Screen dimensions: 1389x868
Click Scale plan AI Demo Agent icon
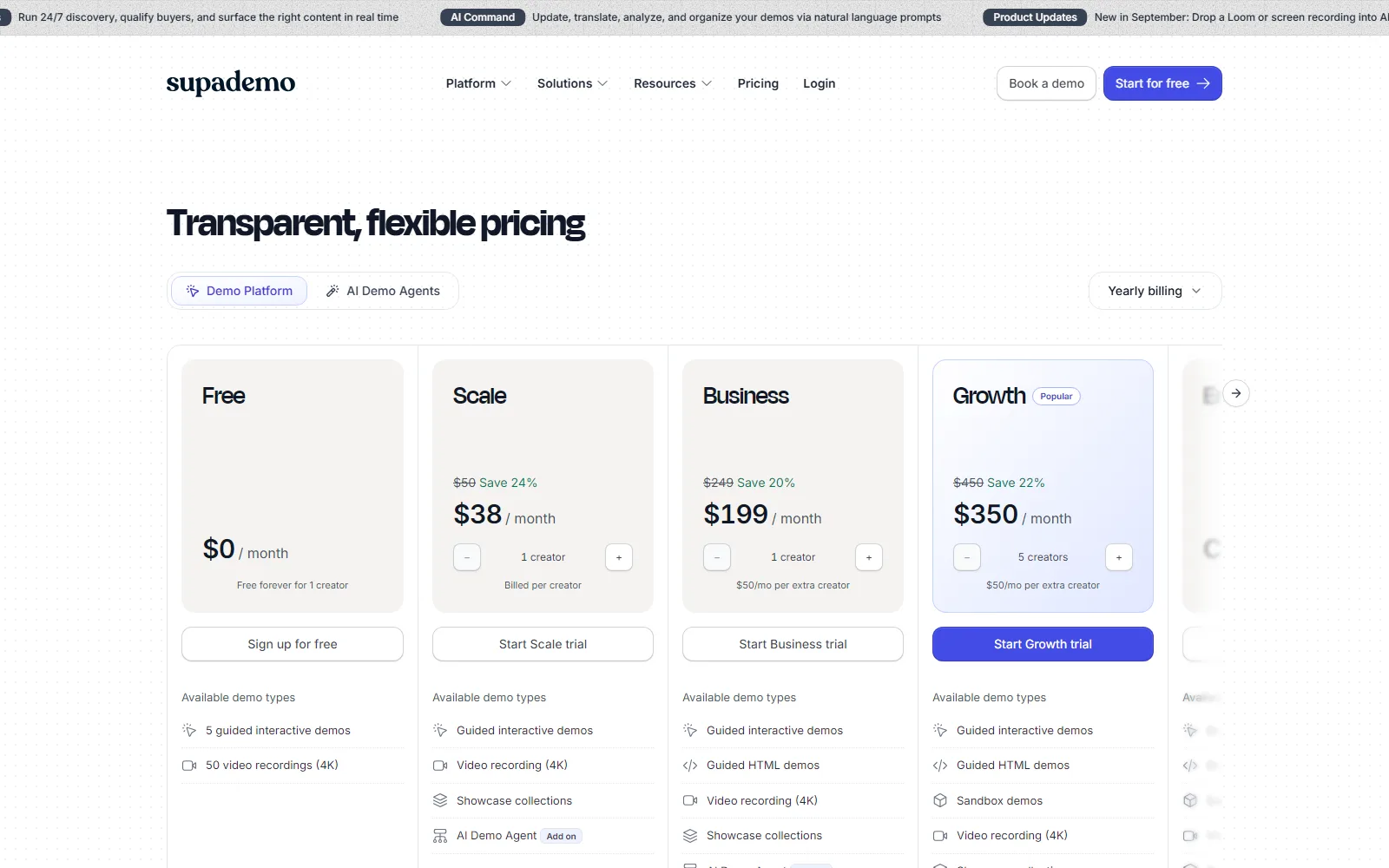440,836
